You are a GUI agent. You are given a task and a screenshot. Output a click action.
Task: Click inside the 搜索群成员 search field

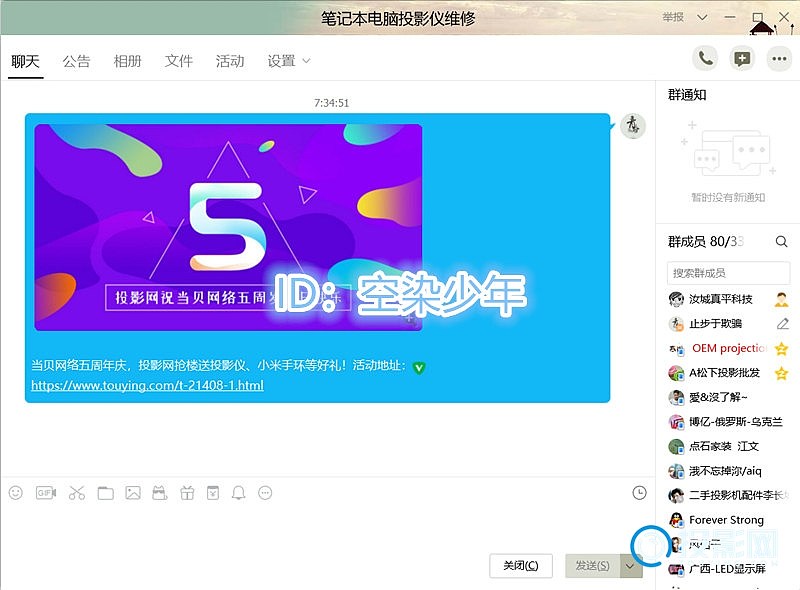click(728, 273)
